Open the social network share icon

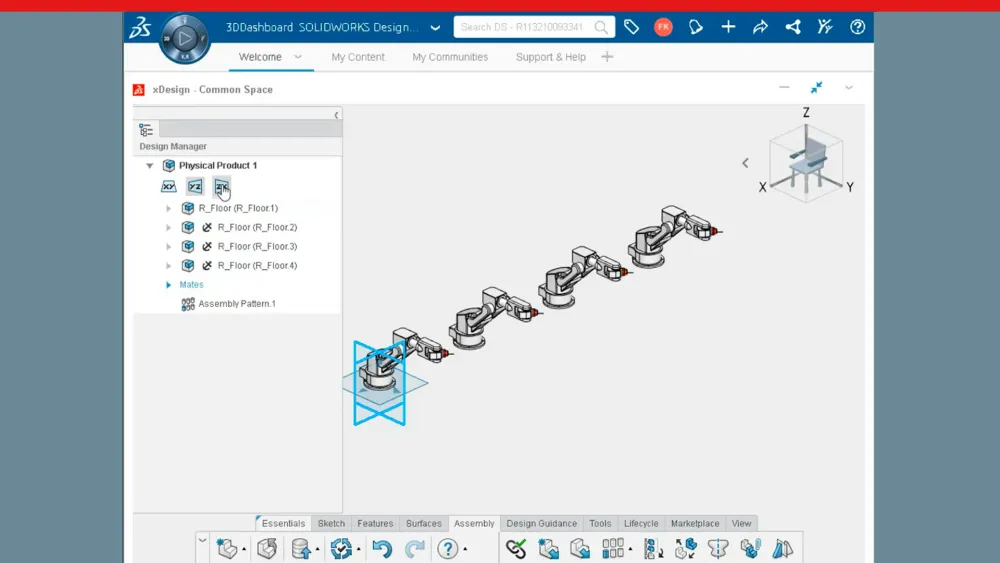click(793, 27)
